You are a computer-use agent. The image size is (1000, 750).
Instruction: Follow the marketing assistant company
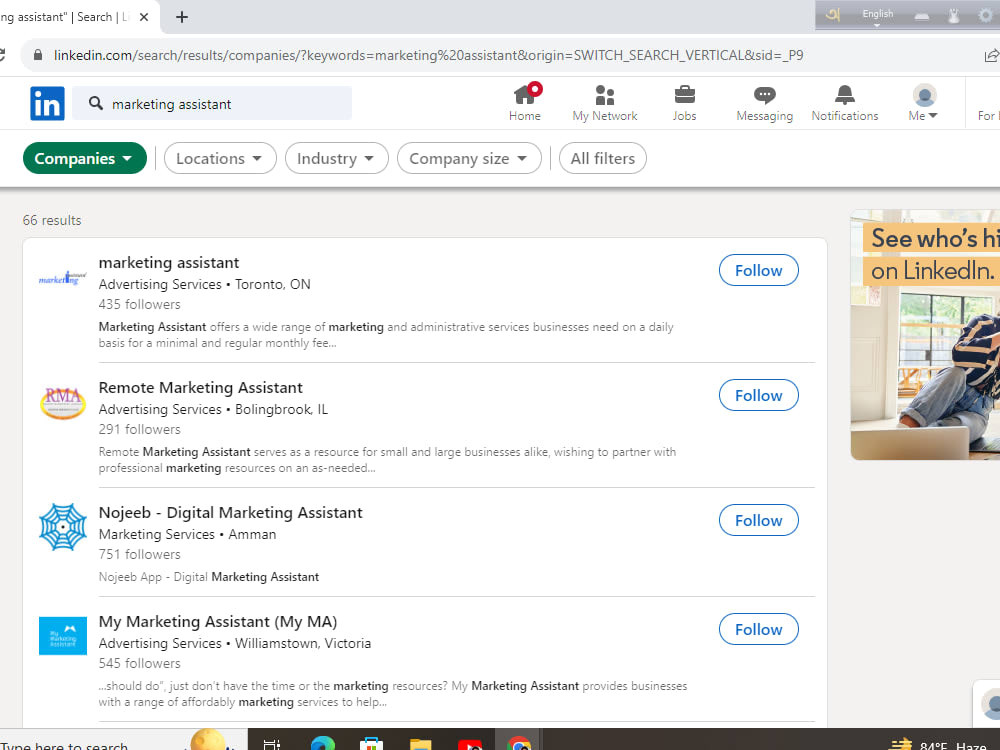(758, 270)
